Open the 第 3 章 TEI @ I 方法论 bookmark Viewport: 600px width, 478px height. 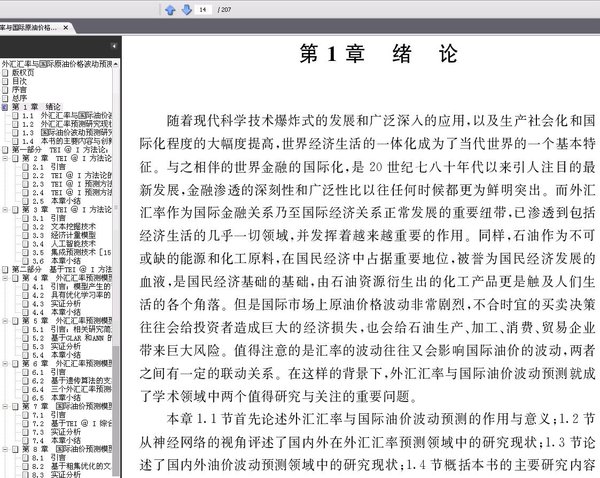(67, 209)
